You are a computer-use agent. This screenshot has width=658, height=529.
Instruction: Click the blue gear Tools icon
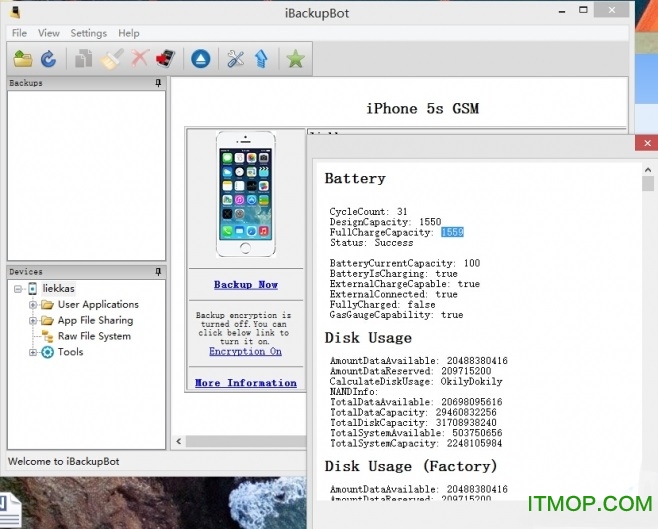pos(47,352)
